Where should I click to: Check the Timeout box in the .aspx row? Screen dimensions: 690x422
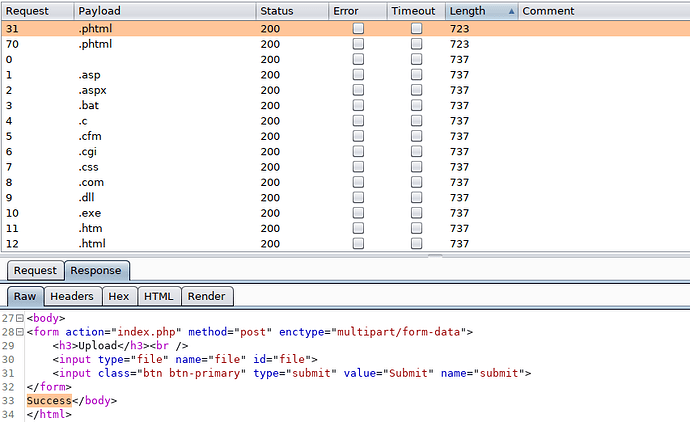[416, 90]
